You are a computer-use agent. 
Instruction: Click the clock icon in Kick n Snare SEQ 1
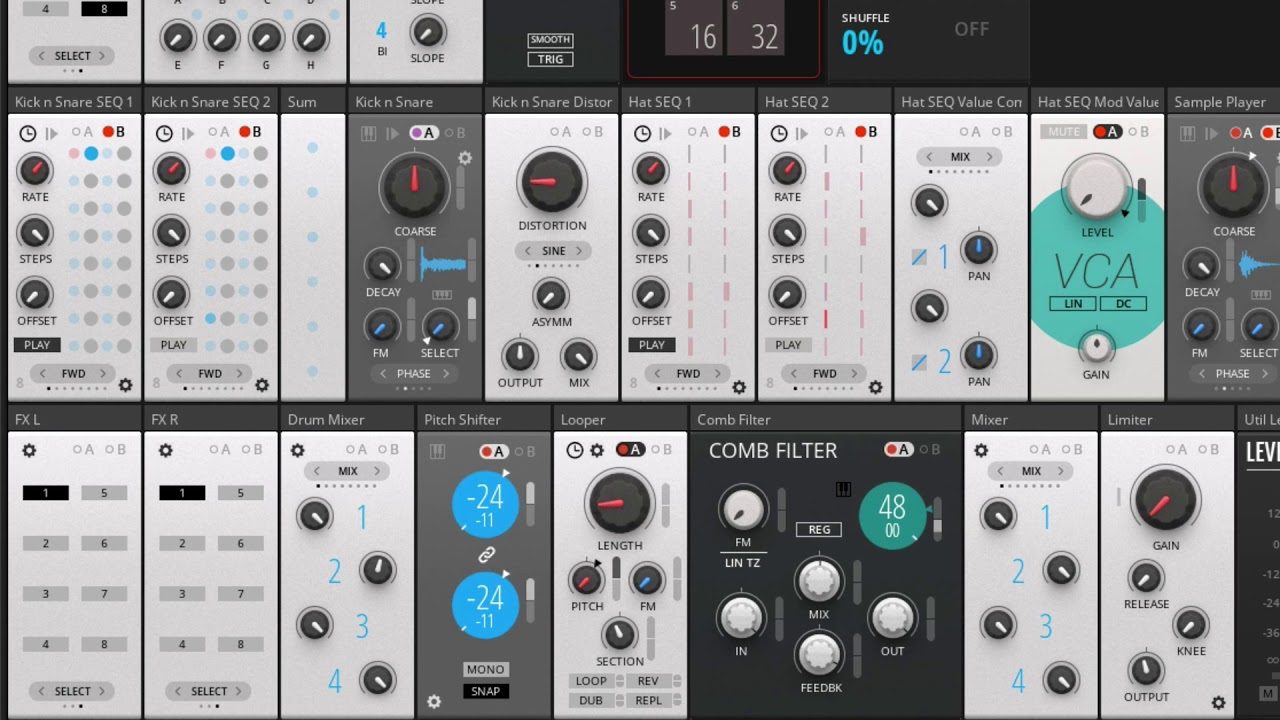pos(27,133)
